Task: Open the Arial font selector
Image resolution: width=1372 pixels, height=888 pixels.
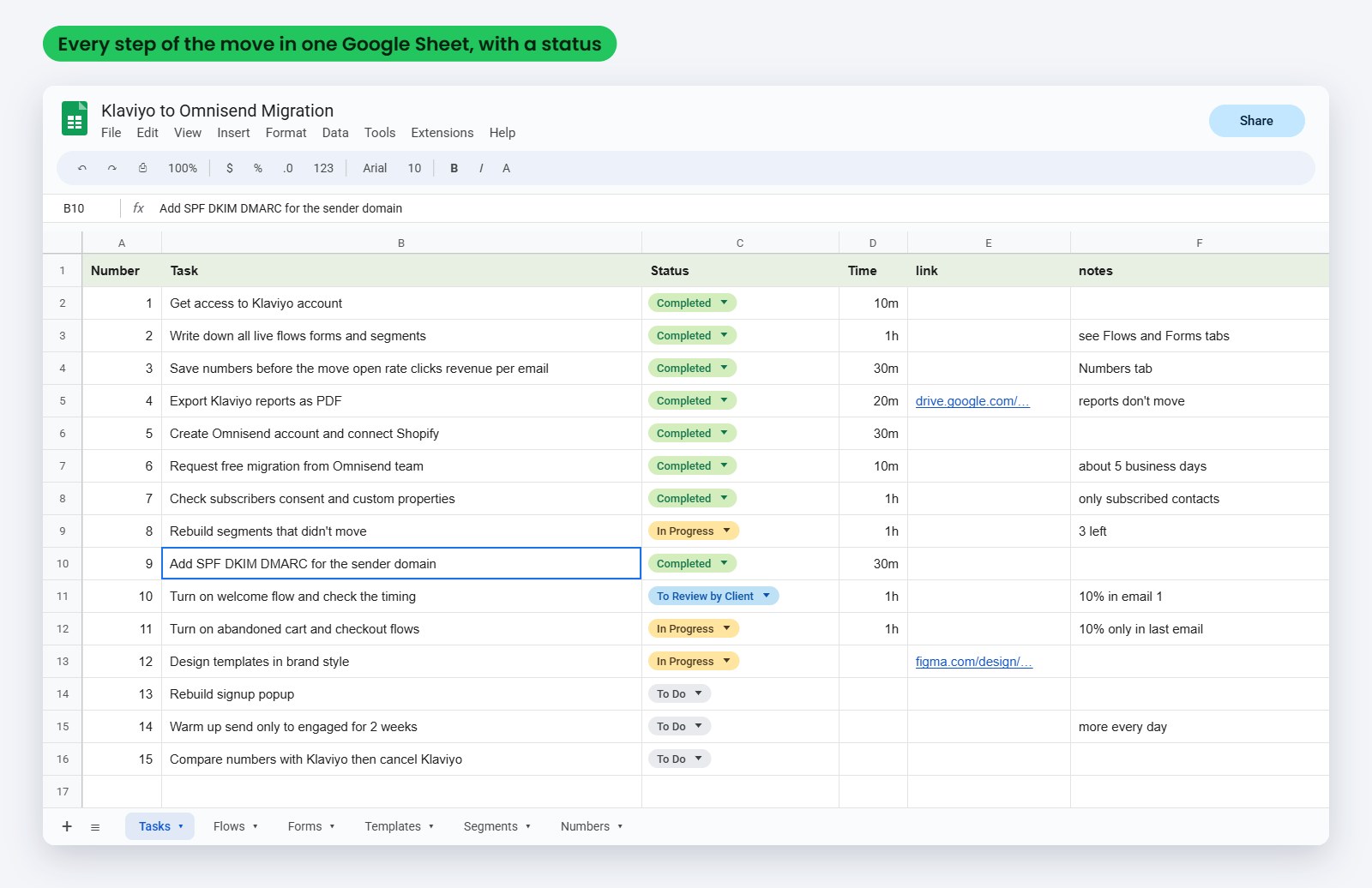Action: 375,168
